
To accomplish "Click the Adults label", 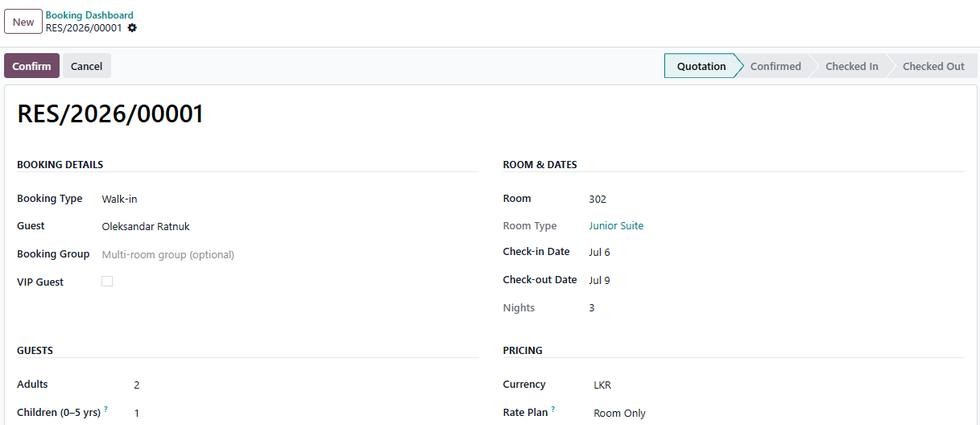I will [x=32, y=384].
